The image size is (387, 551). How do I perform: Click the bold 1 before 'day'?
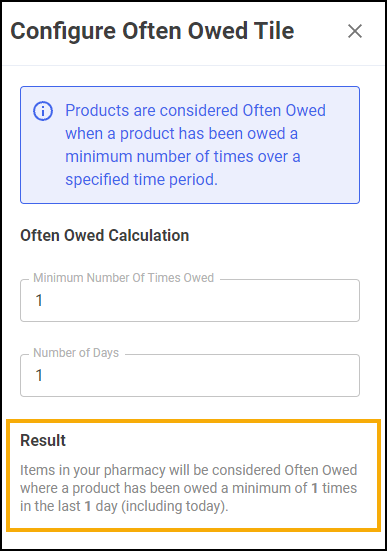click(88, 506)
